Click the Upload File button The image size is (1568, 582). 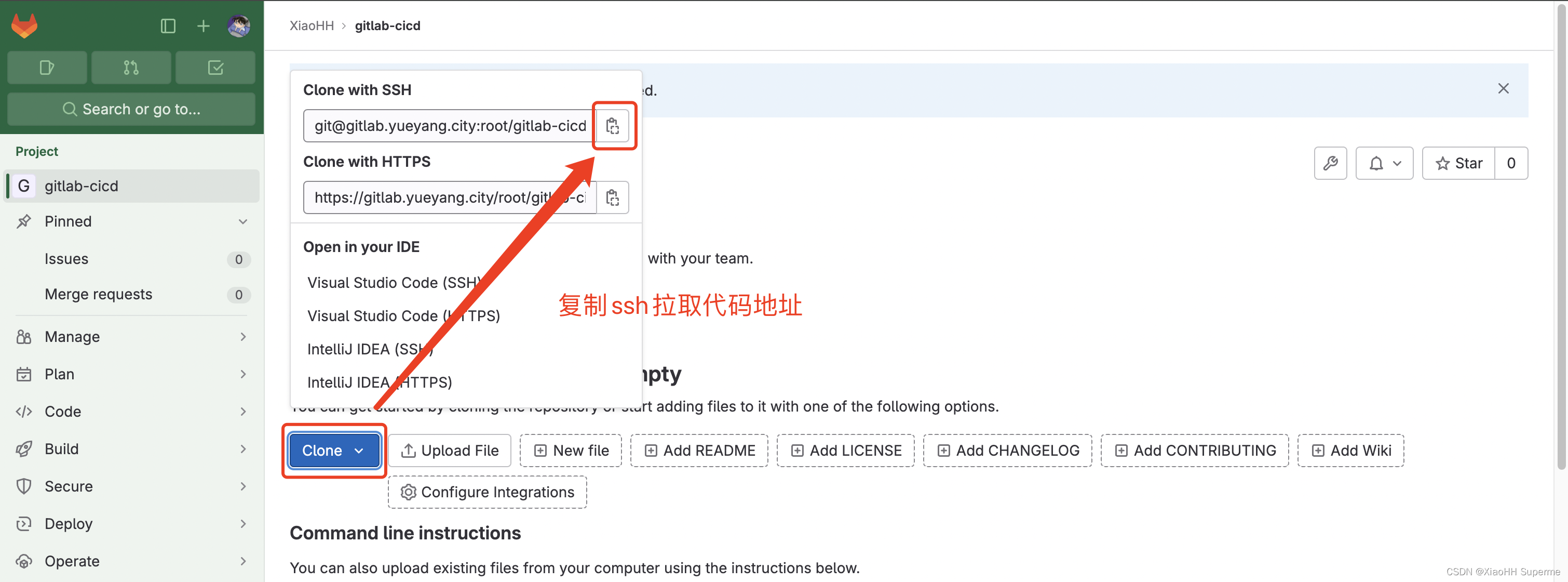(x=449, y=451)
